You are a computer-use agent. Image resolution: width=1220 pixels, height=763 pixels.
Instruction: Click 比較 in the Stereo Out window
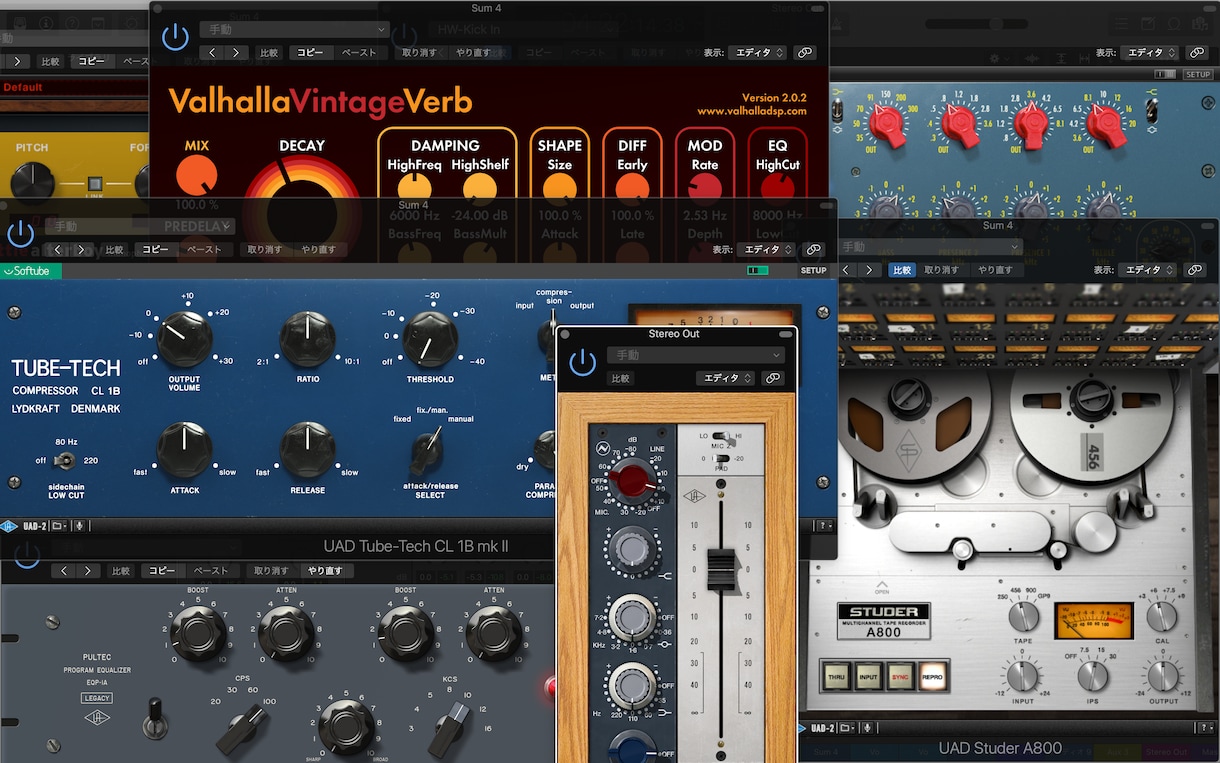click(x=620, y=379)
